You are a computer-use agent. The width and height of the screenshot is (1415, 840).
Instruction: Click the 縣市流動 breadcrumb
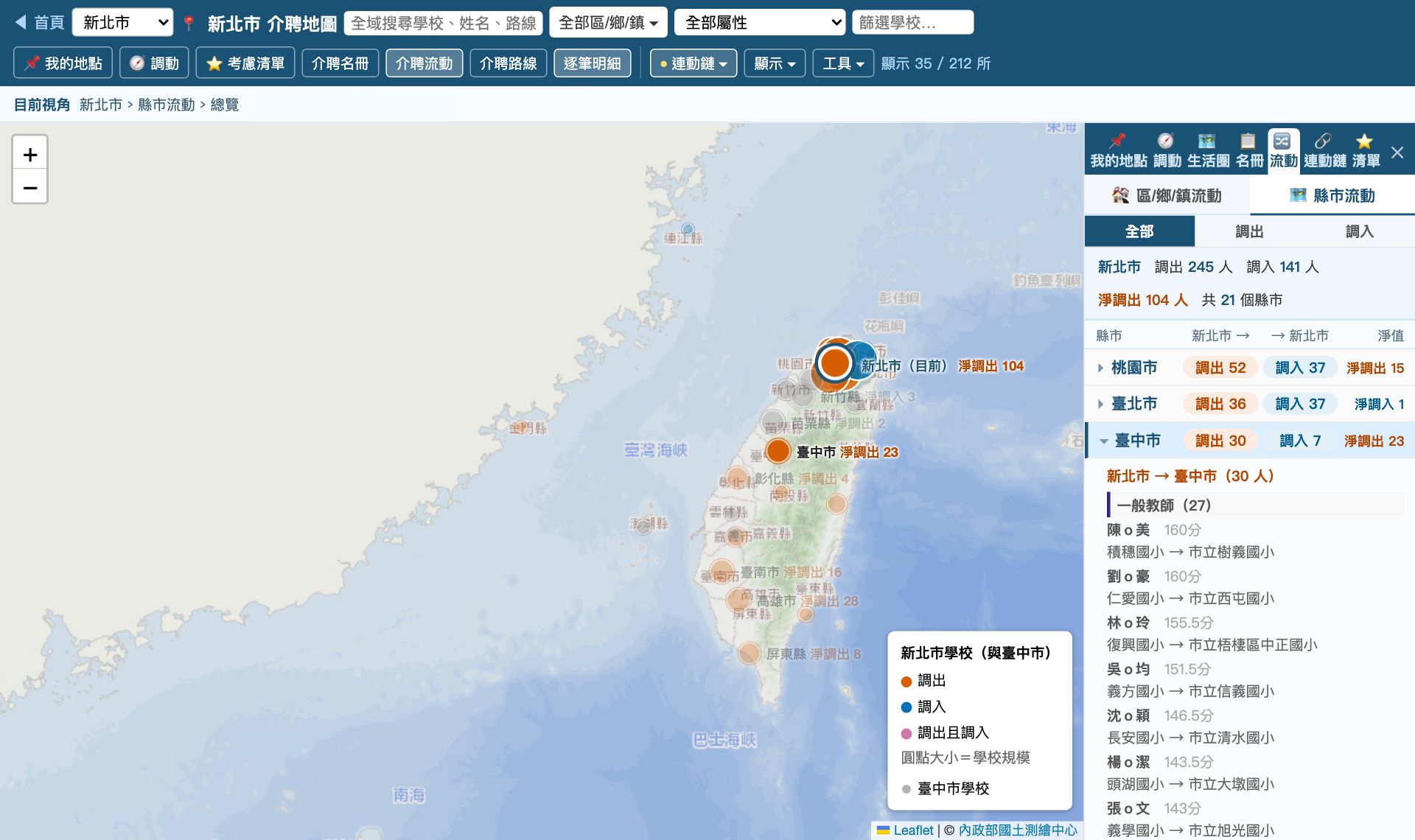(x=167, y=105)
